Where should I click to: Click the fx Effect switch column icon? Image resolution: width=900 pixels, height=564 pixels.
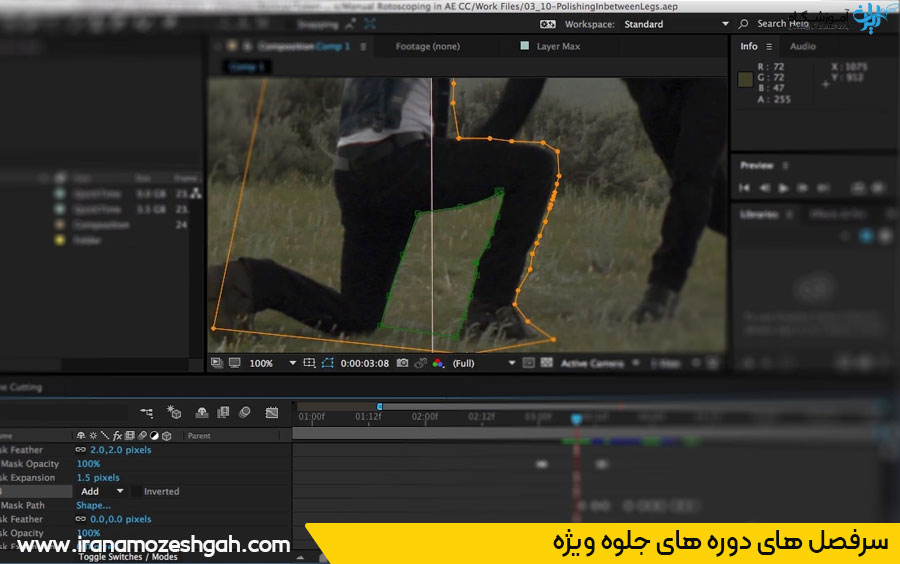pos(117,435)
